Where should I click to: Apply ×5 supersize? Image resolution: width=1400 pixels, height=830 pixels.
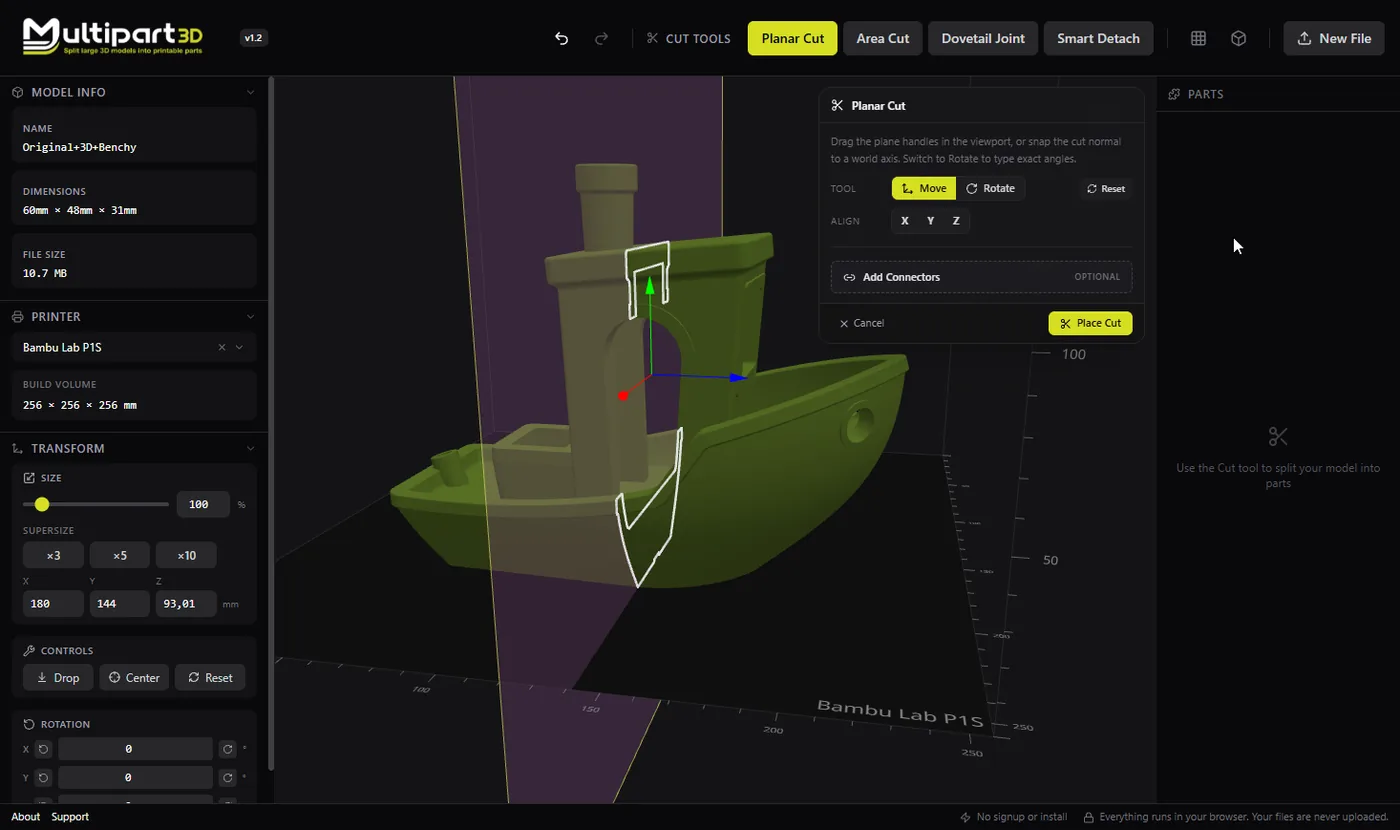[120, 555]
